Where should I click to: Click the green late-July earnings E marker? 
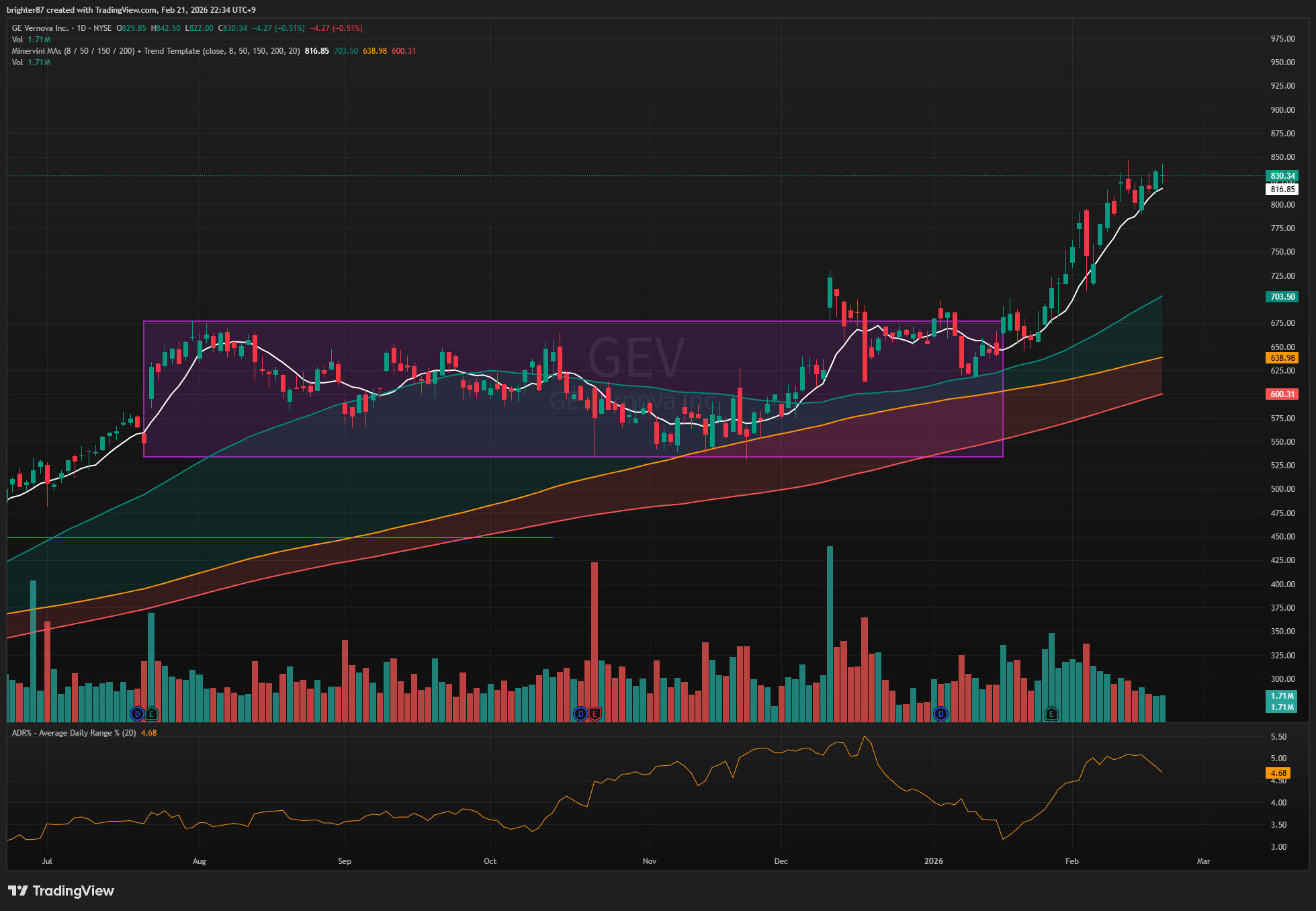[x=152, y=713]
